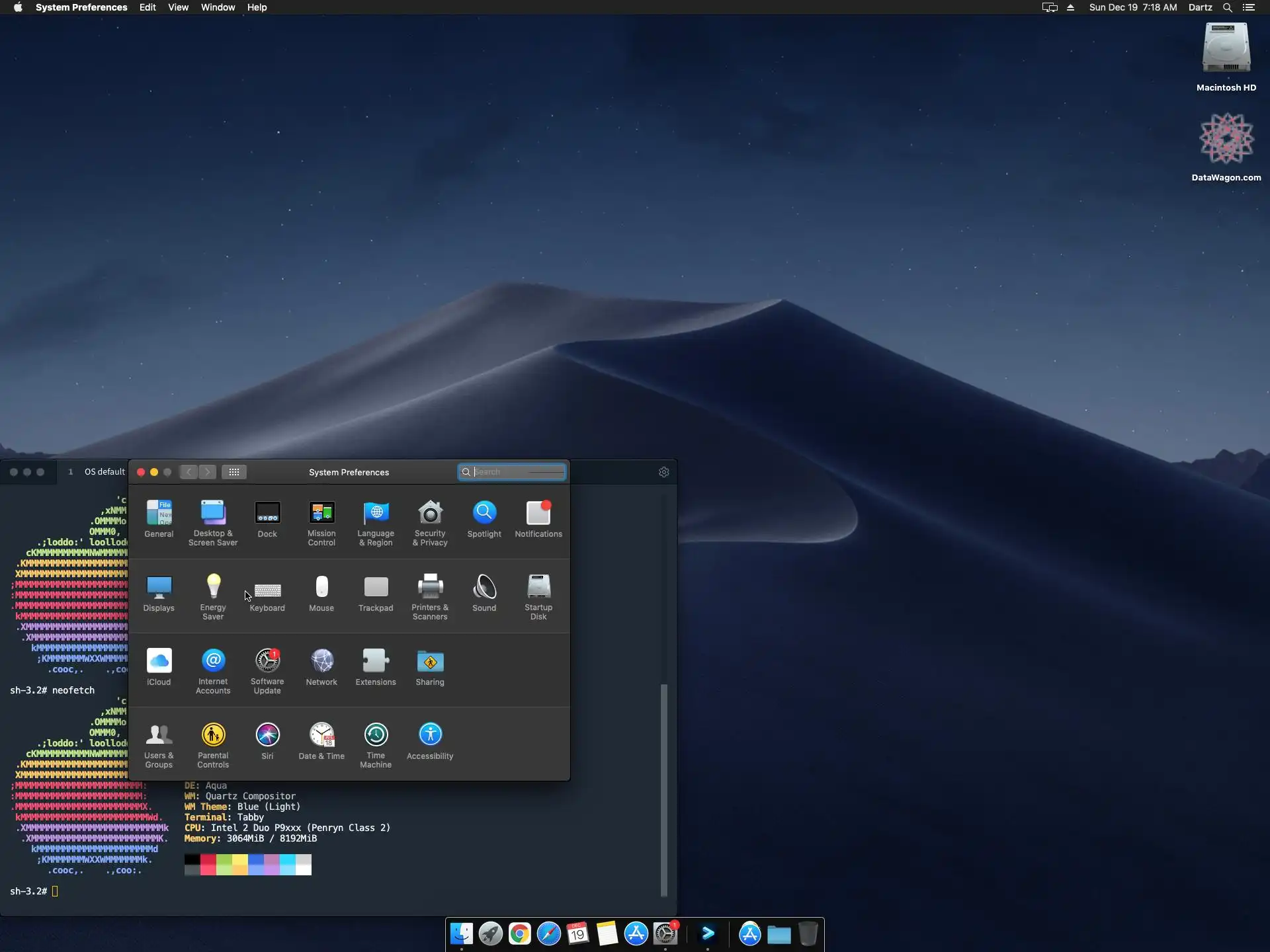Viewport: 1270px width, 952px height.
Task: Click the Show All grid button
Action: tap(234, 472)
